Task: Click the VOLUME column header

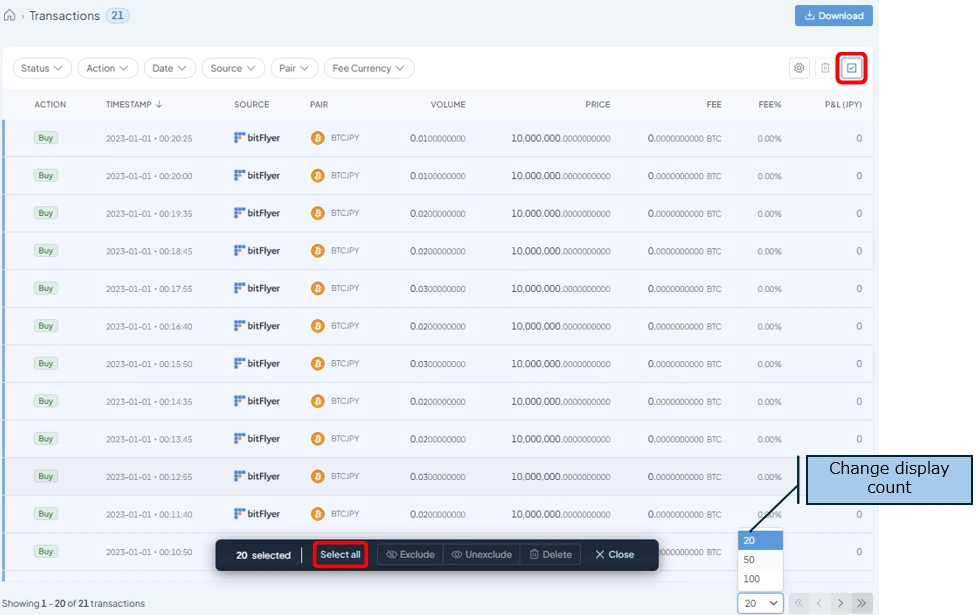Action: (x=448, y=104)
